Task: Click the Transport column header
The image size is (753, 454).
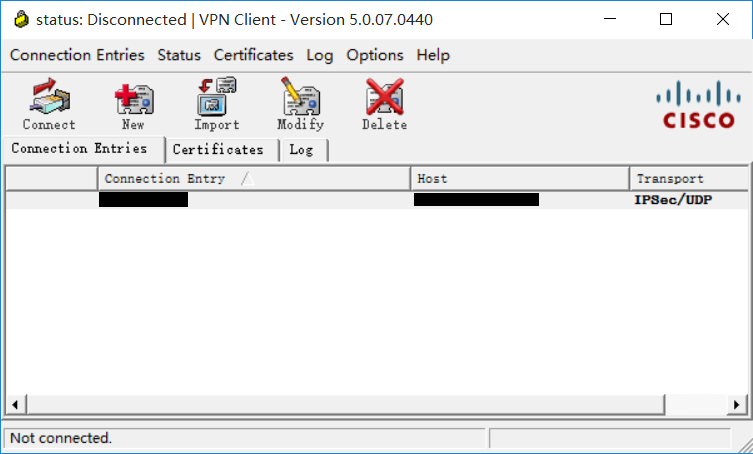Action: coord(689,179)
